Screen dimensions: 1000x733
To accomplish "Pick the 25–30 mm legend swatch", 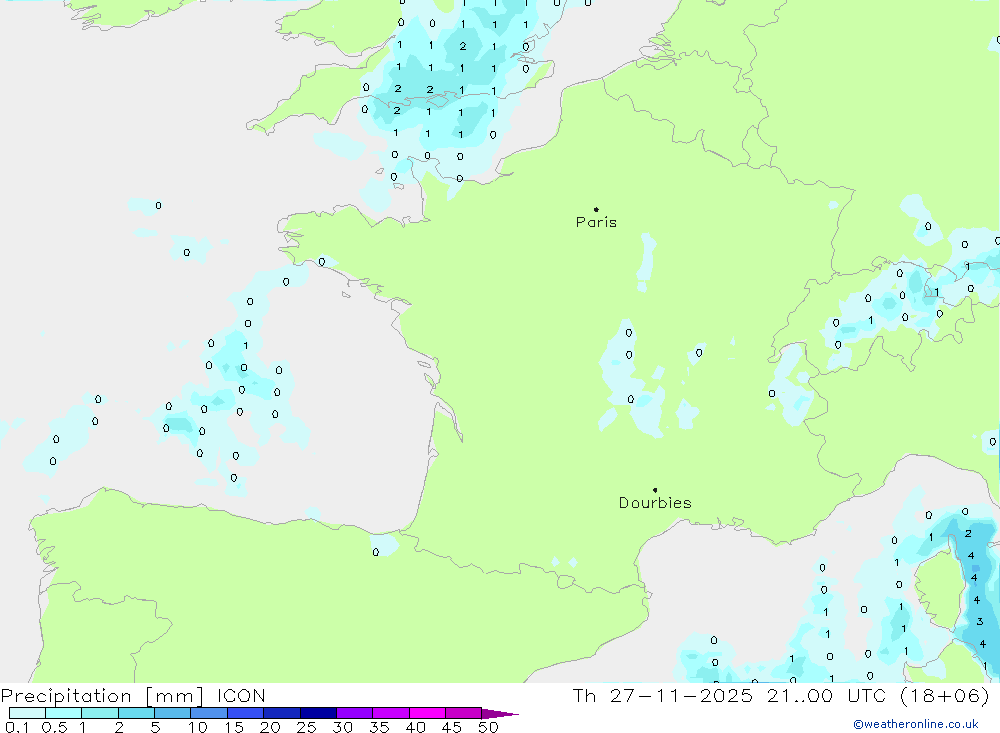I will point(318,713).
